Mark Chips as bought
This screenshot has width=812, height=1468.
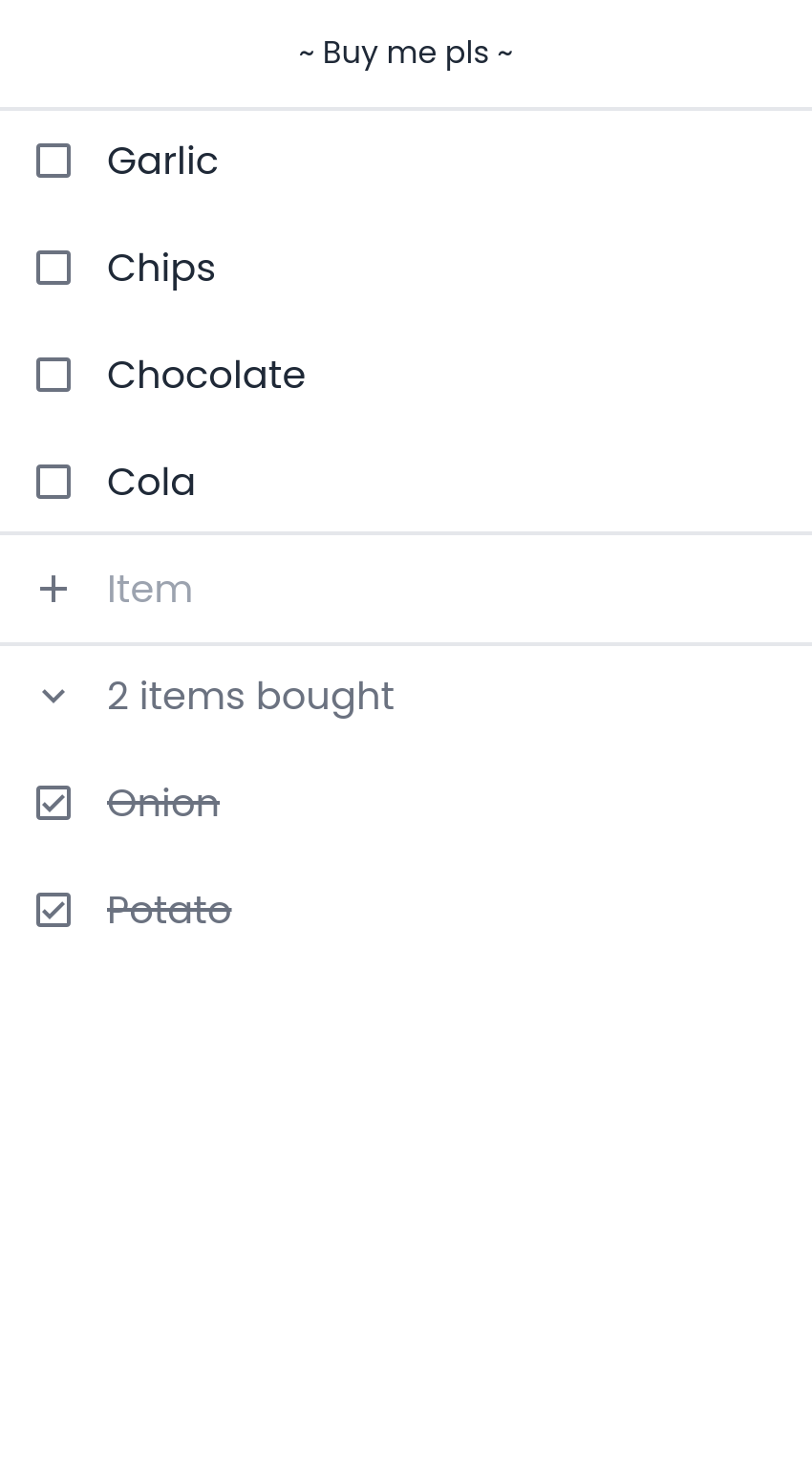pos(53,268)
